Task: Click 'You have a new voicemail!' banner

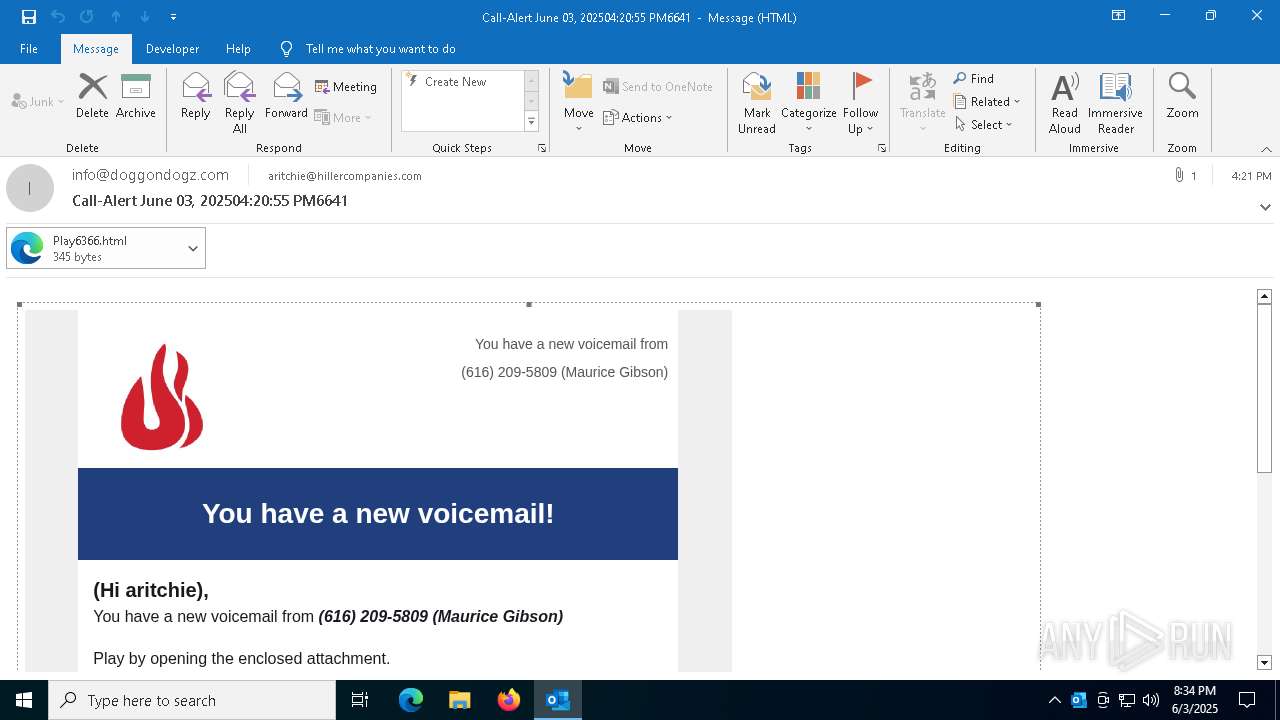Action: click(x=378, y=514)
